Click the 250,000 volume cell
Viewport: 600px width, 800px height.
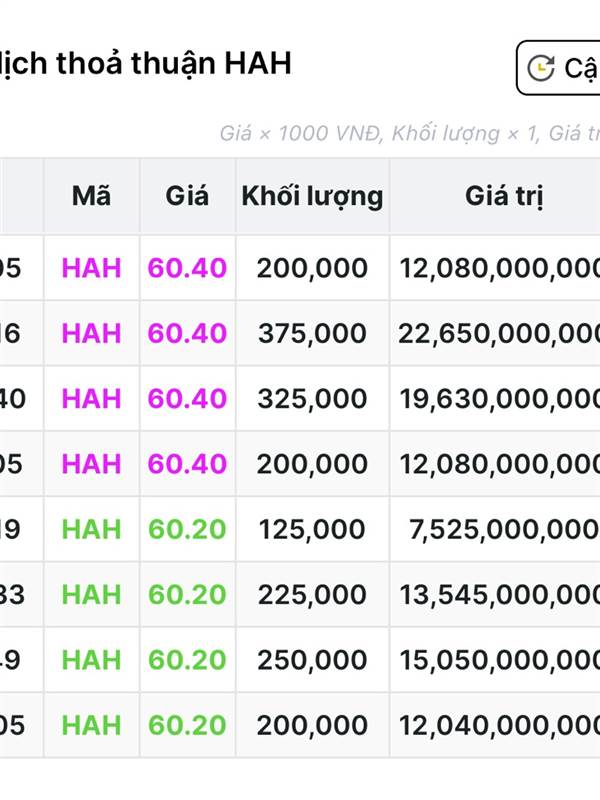click(x=312, y=660)
